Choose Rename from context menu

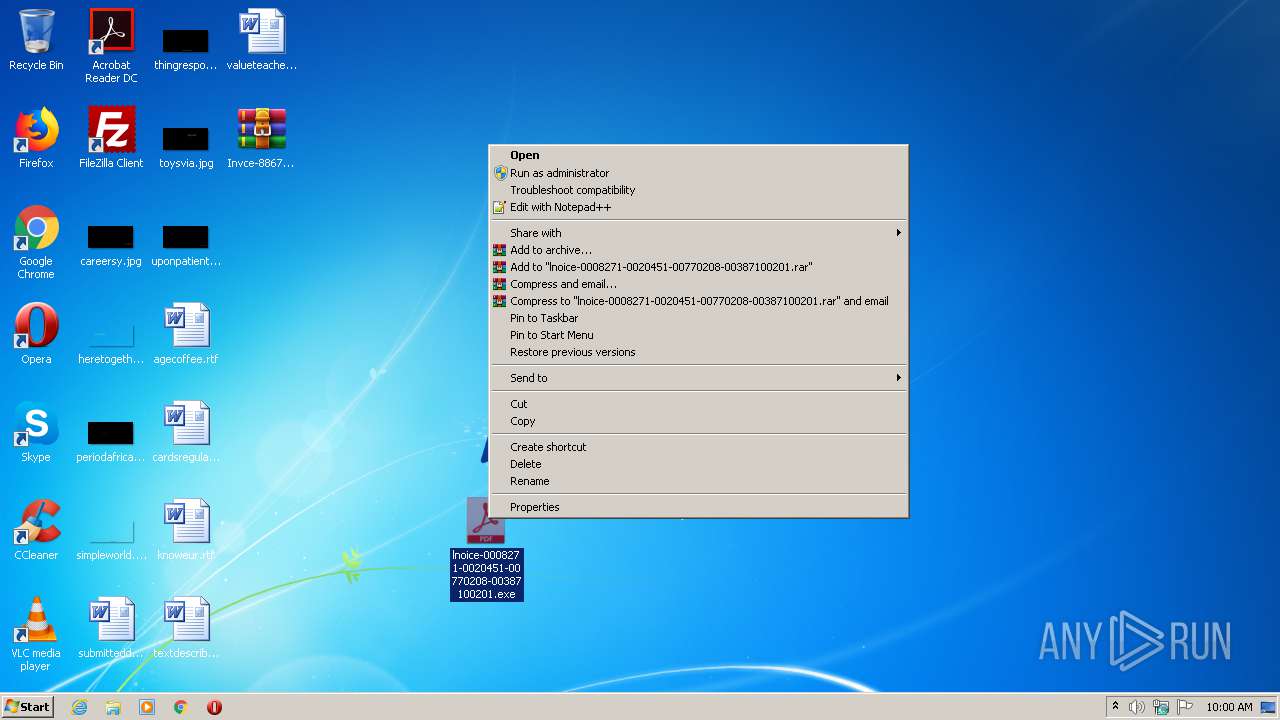pyautogui.click(x=698, y=481)
